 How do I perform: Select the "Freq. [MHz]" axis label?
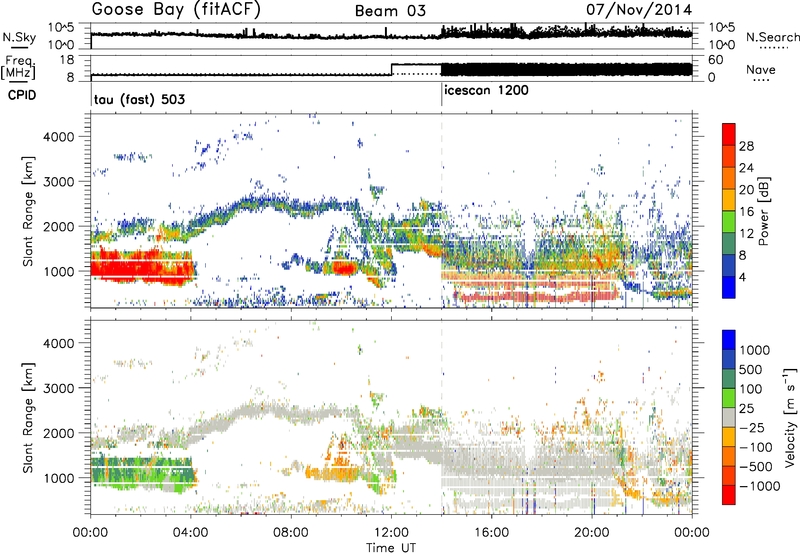[19, 67]
